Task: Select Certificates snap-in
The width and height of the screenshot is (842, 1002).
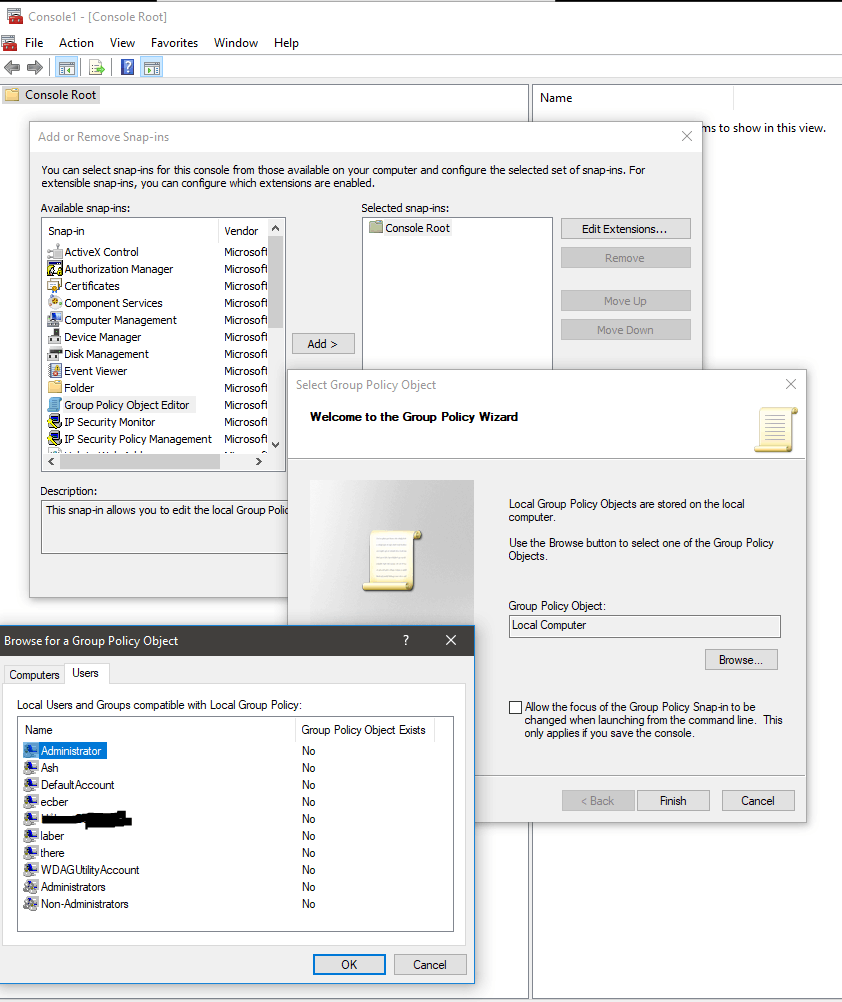Action: point(84,286)
